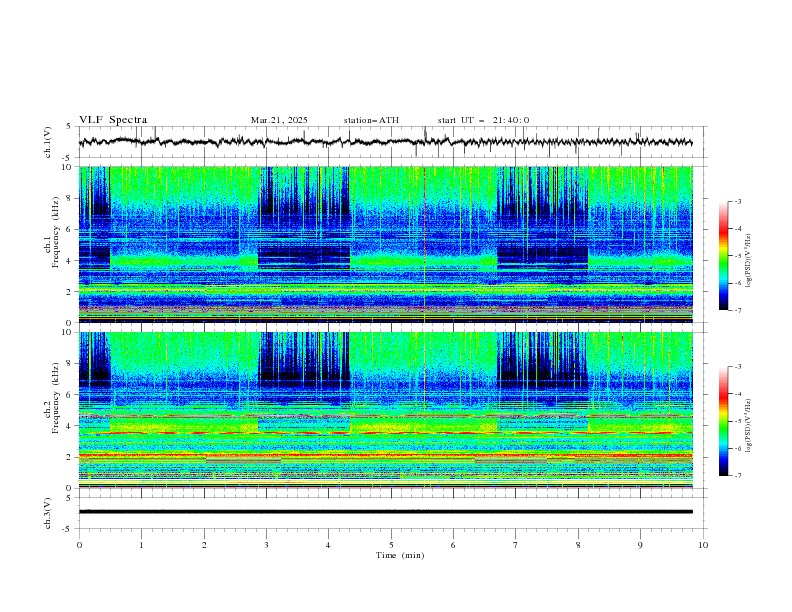792x612 pixels.
Task: Select the "start UT = 21:40:0" text
Action: (x=483, y=120)
